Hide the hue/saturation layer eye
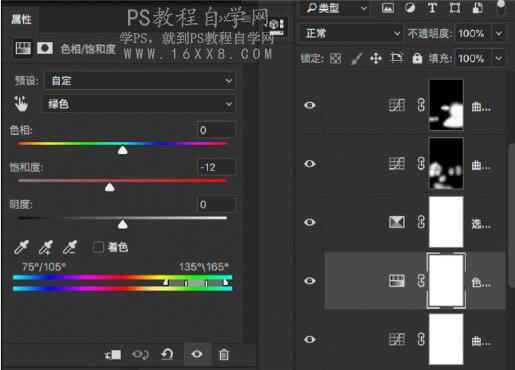This screenshot has width=515, height=370. click(x=310, y=281)
